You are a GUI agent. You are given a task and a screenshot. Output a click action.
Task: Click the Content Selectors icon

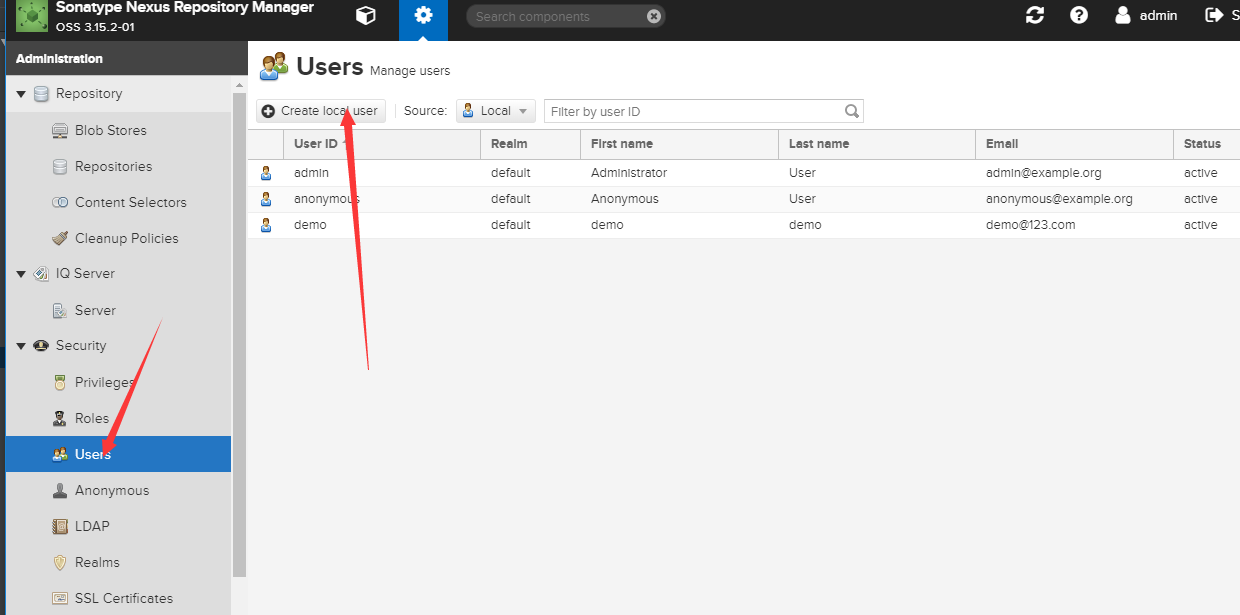(60, 203)
